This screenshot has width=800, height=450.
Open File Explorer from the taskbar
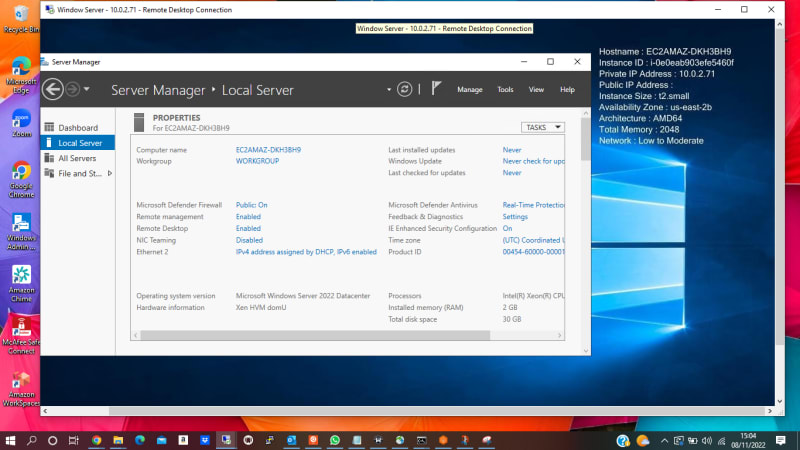(x=118, y=440)
